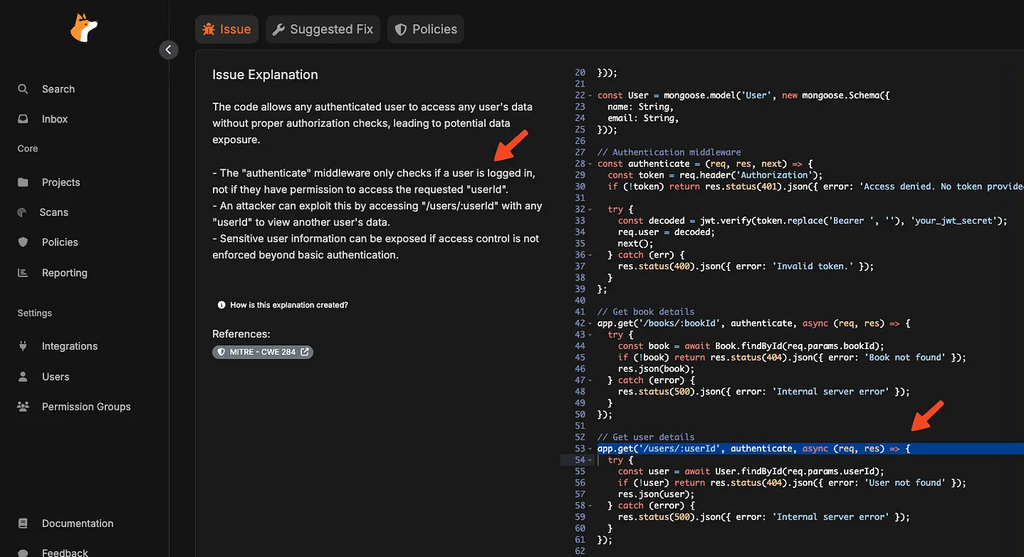Click the Search magnifier icon
This screenshot has height=557, width=1024.
tap(23, 89)
